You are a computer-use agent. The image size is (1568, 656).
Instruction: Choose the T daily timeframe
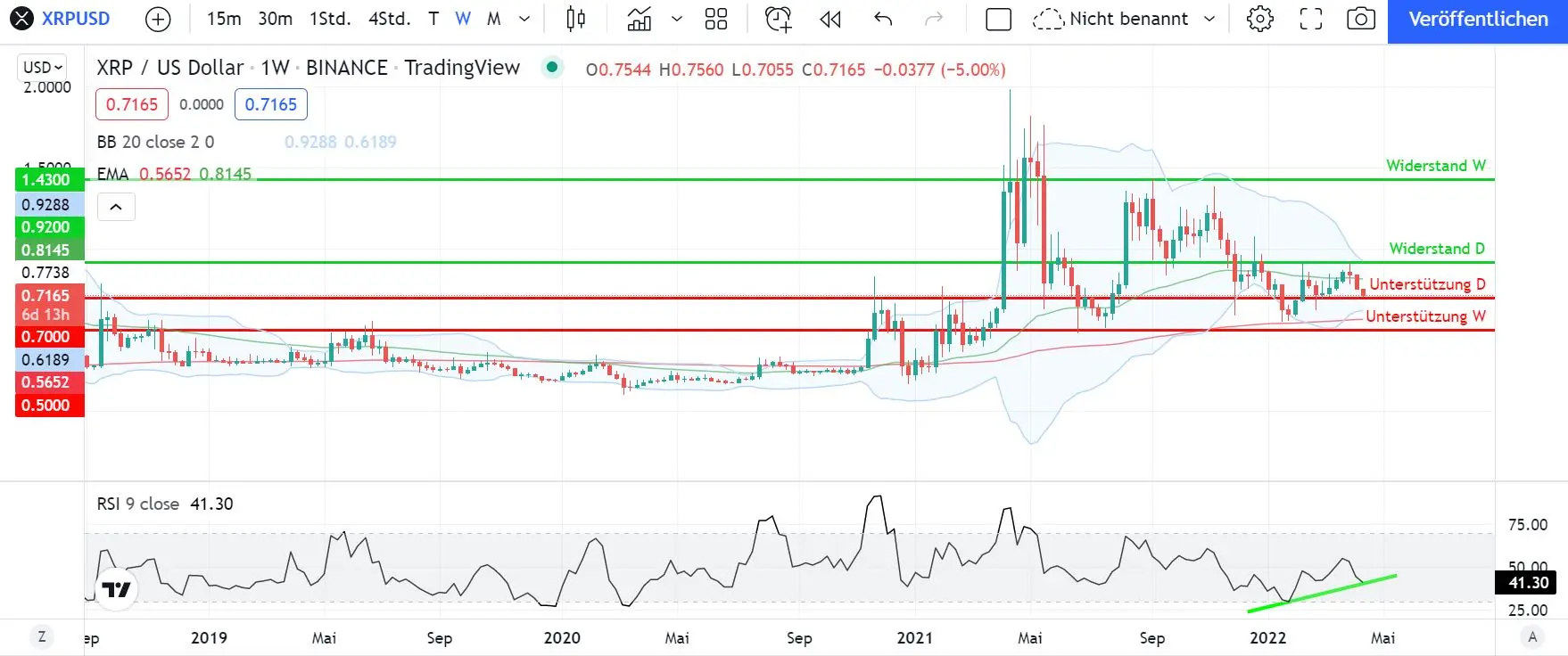[x=433, y=19]
